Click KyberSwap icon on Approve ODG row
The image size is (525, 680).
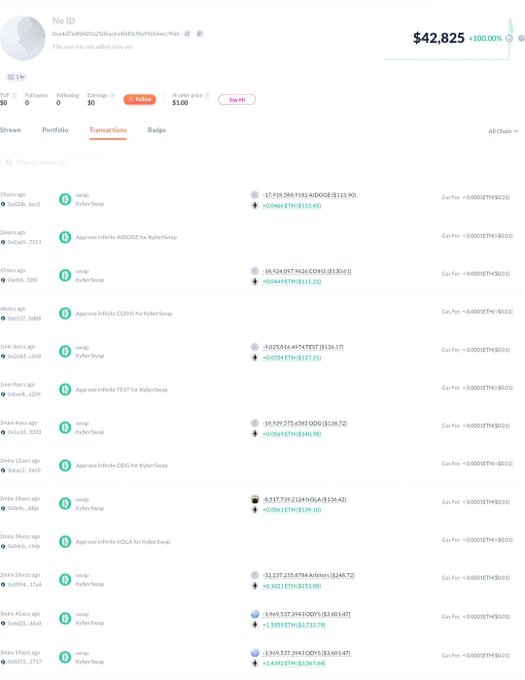(65, 465)
